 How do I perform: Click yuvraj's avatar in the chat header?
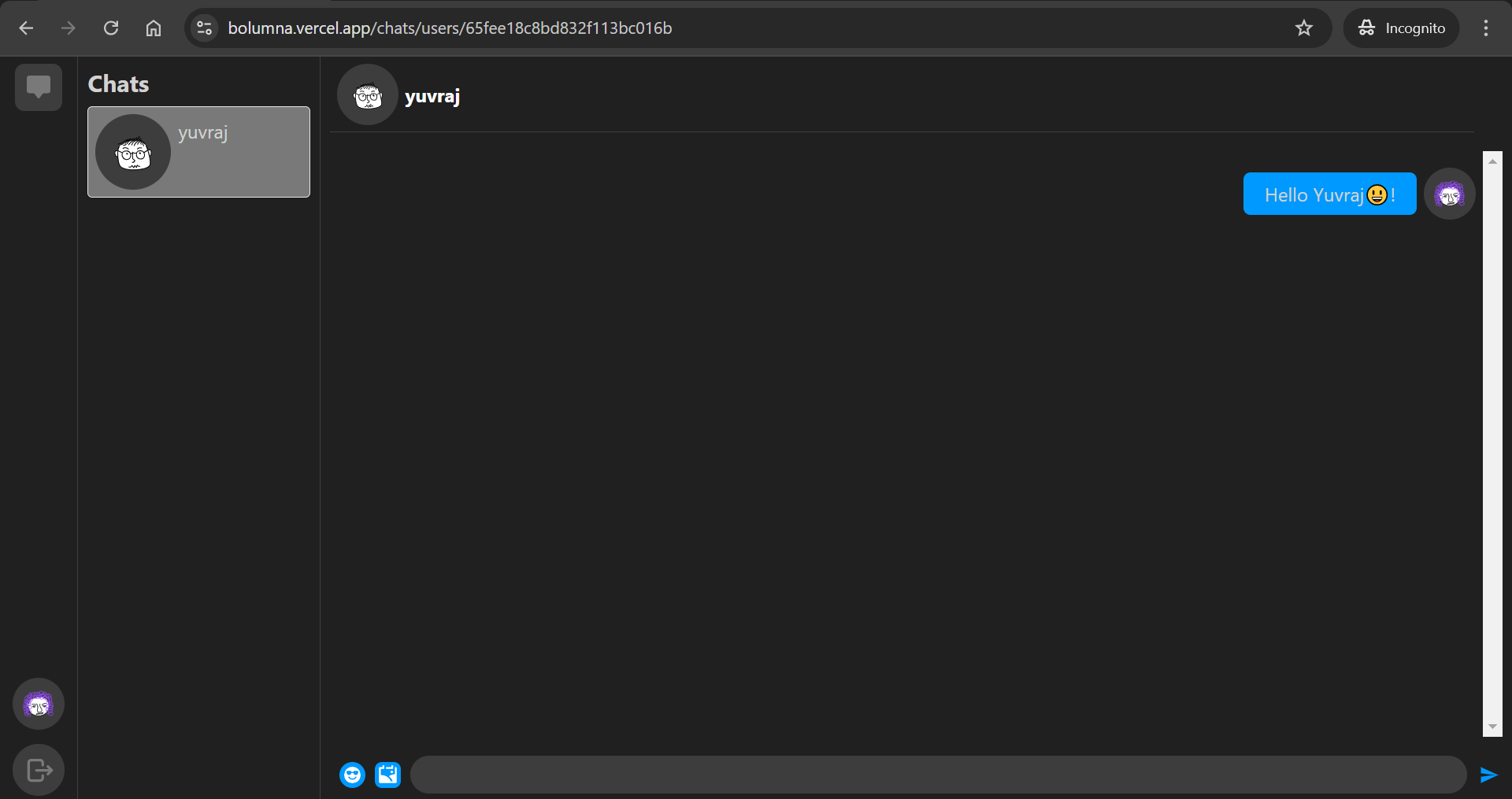(368, 95)
